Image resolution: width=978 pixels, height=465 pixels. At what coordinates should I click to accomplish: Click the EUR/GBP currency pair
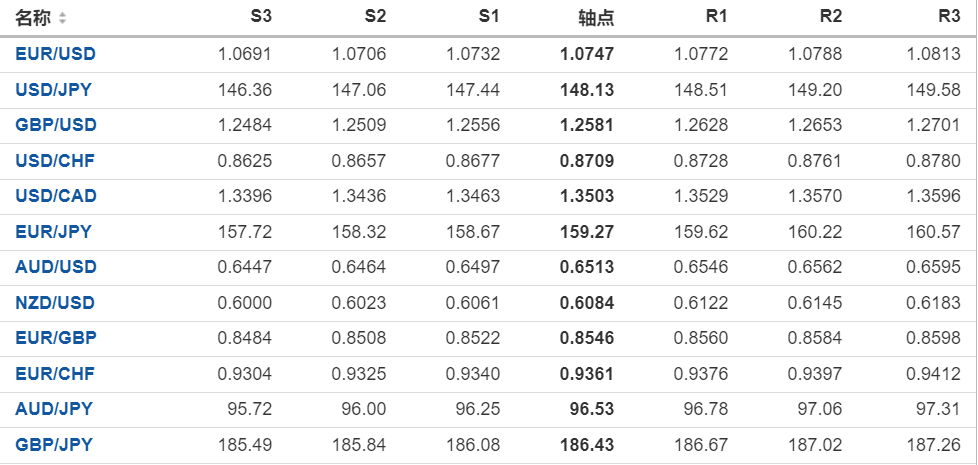[x=55, y=338]
